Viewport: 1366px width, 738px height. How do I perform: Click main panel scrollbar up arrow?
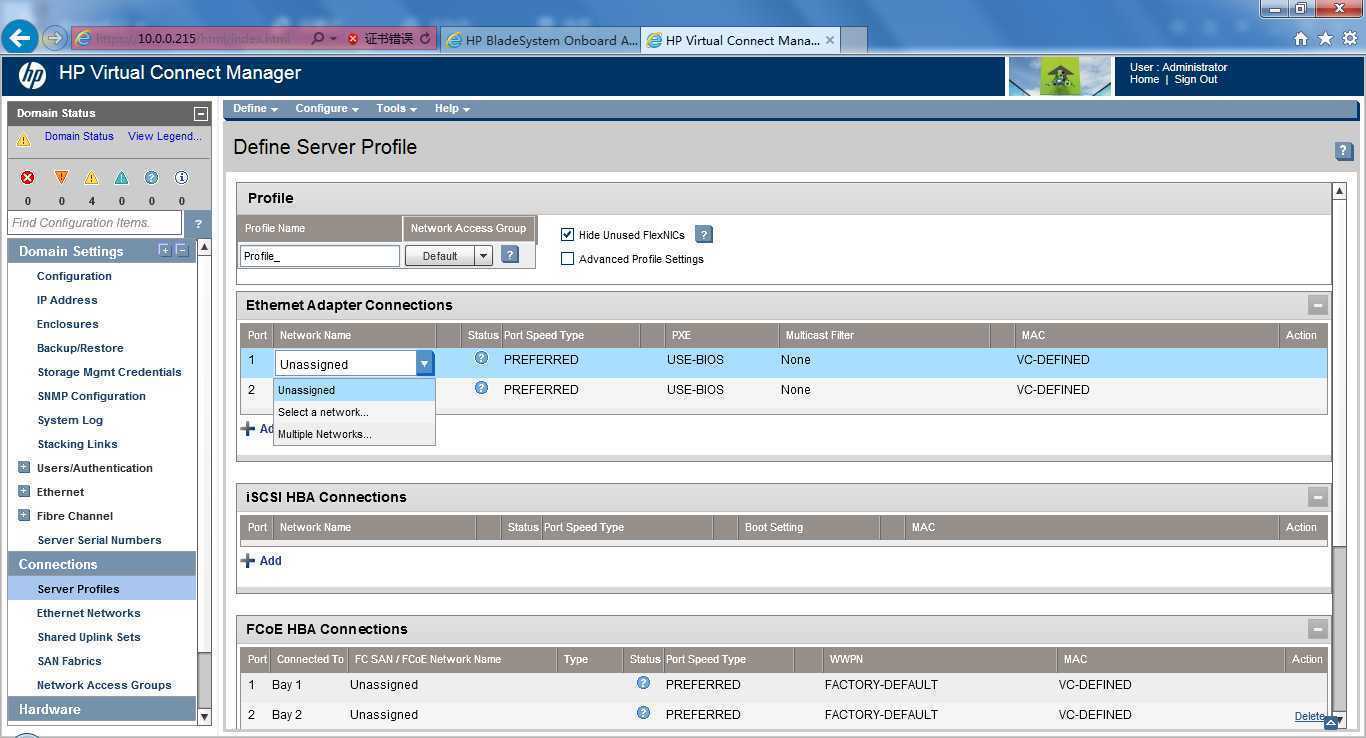1340,191
